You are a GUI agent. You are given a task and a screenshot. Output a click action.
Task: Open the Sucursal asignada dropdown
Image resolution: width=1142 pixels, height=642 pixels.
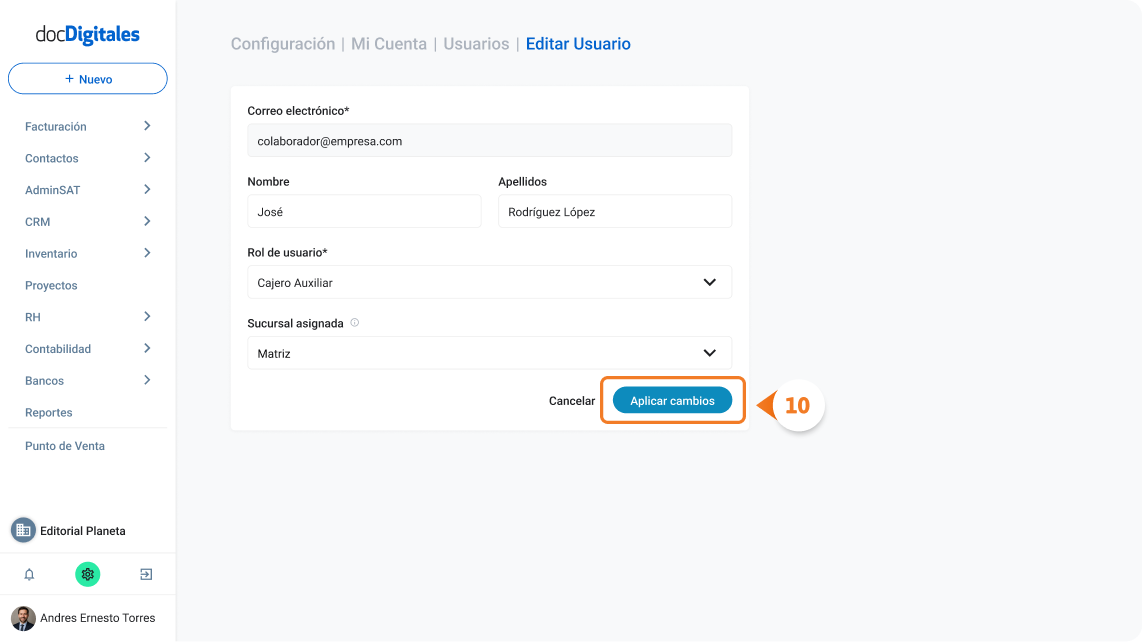[489, 353]
